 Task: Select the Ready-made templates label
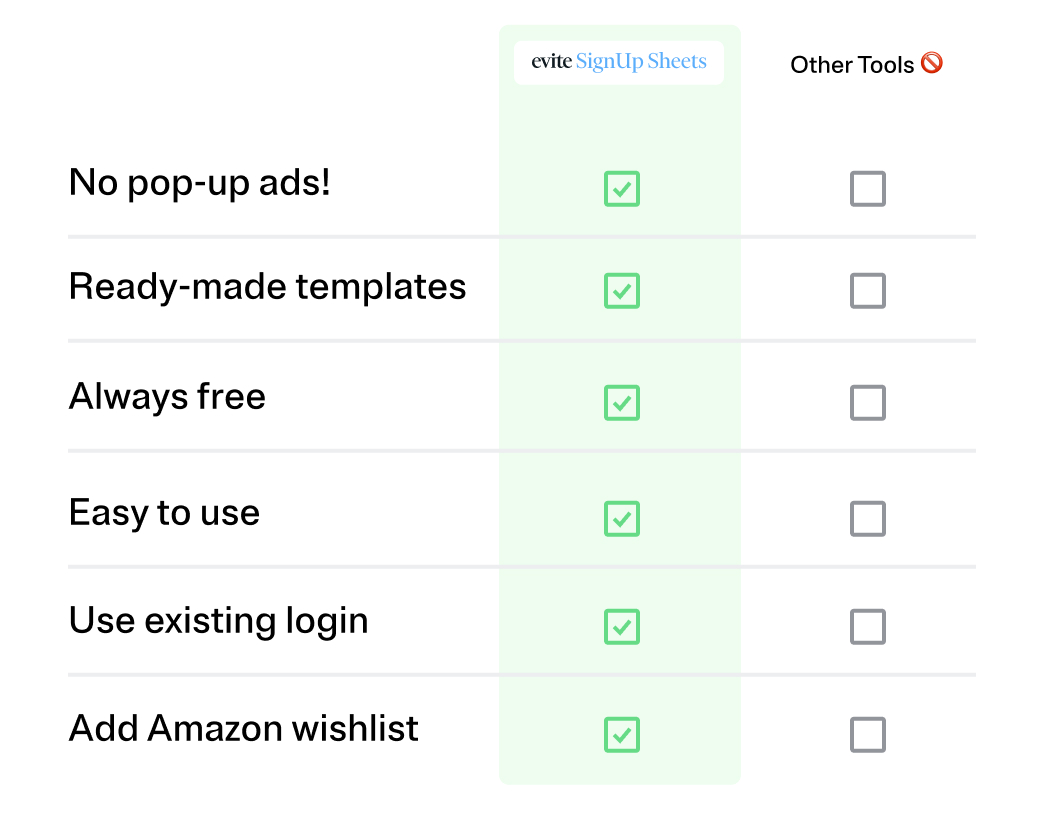point(267,287)
